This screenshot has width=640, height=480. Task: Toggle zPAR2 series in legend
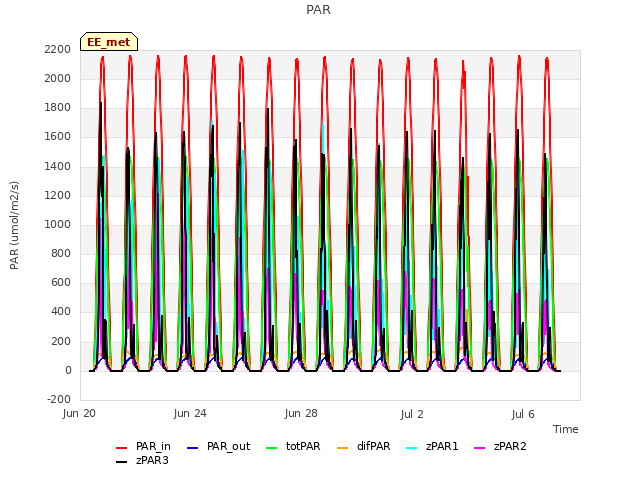pyautogui.click(x=500, y=447)
